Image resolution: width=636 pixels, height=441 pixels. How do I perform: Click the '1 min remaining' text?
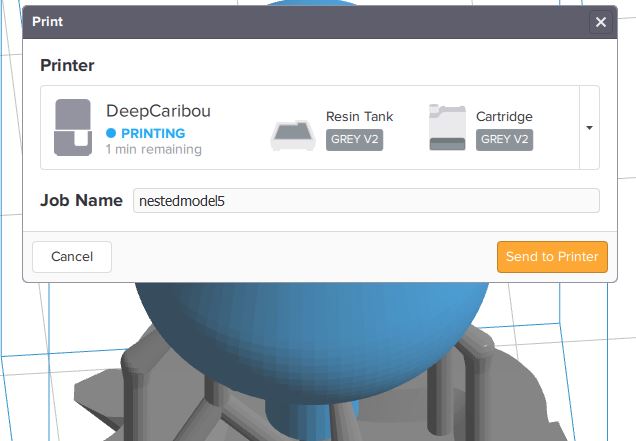click(154, 149)
